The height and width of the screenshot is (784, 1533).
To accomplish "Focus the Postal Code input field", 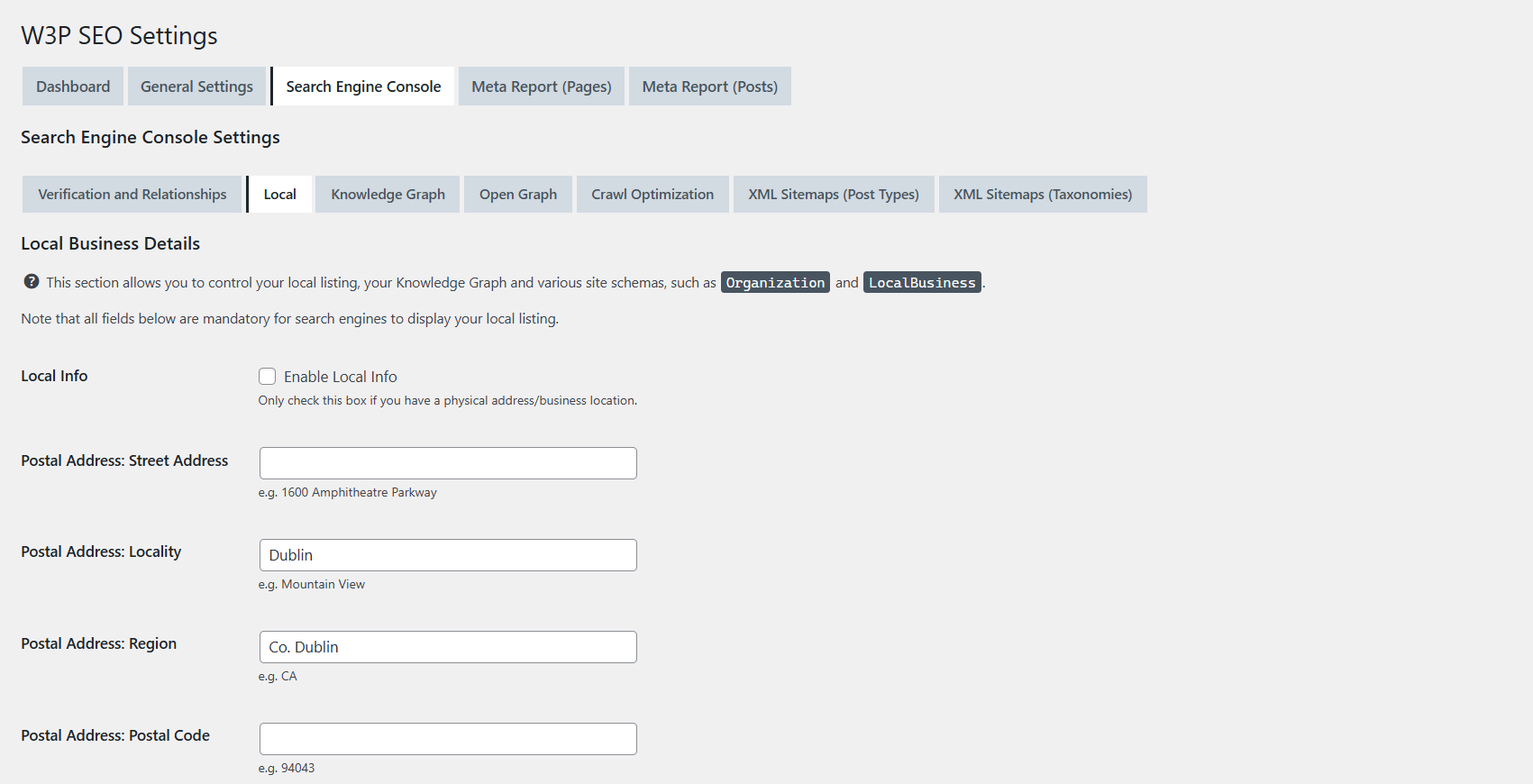I will [x=448, y=739].
